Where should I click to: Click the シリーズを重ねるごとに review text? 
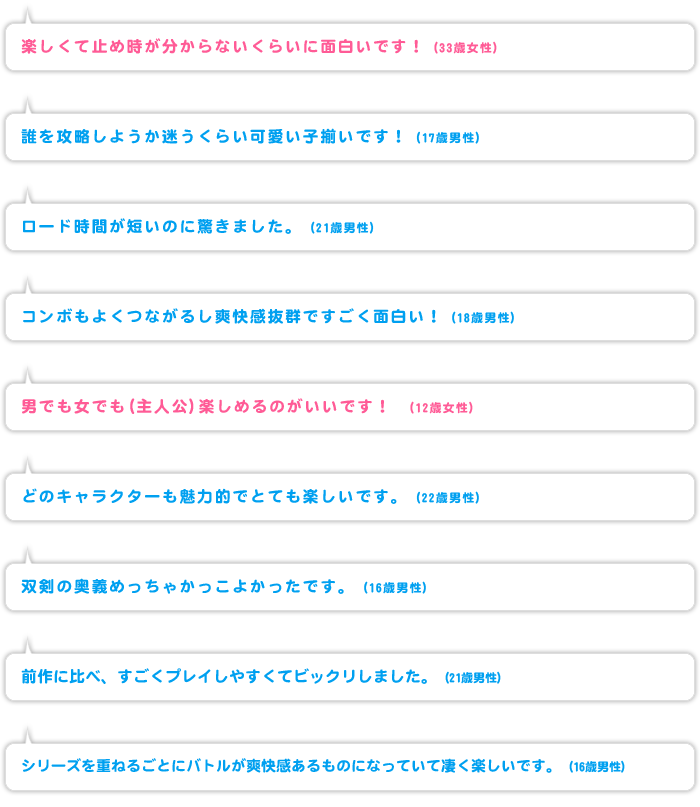point(288,766)
